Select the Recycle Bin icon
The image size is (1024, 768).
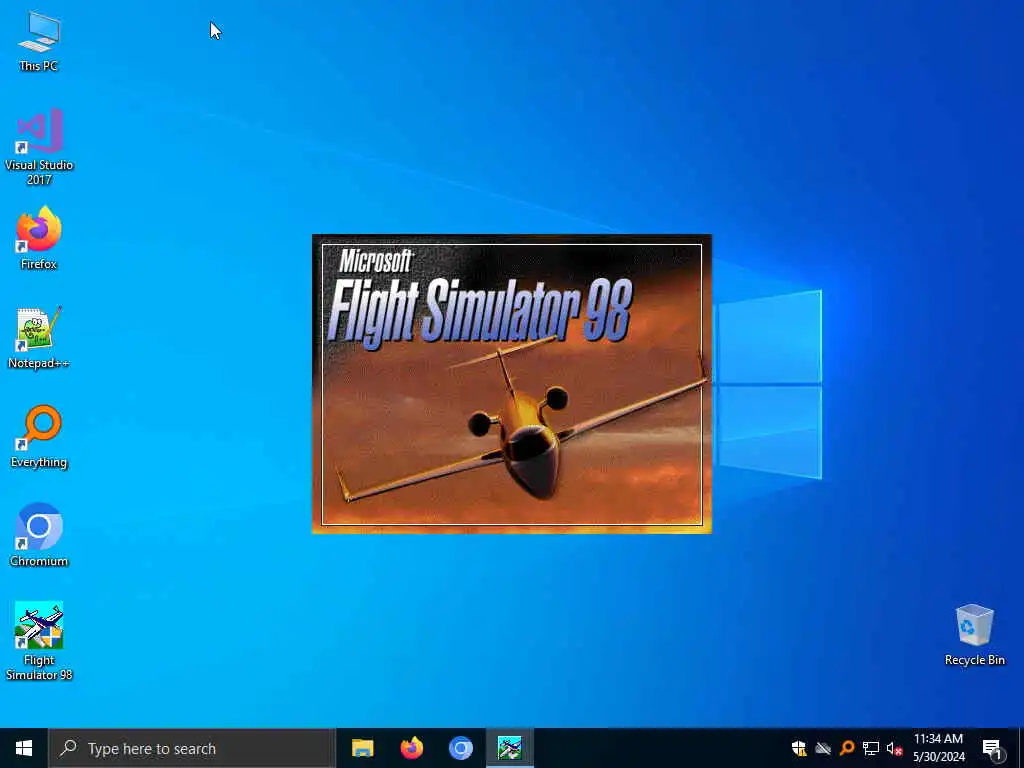[x=974, y=635]
